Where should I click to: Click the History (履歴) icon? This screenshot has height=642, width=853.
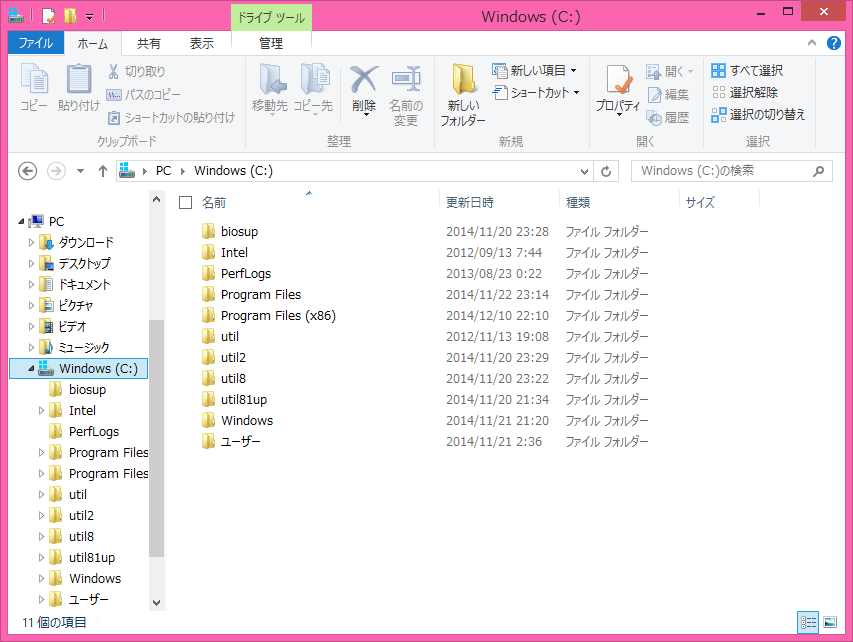[x=654, y=117]
